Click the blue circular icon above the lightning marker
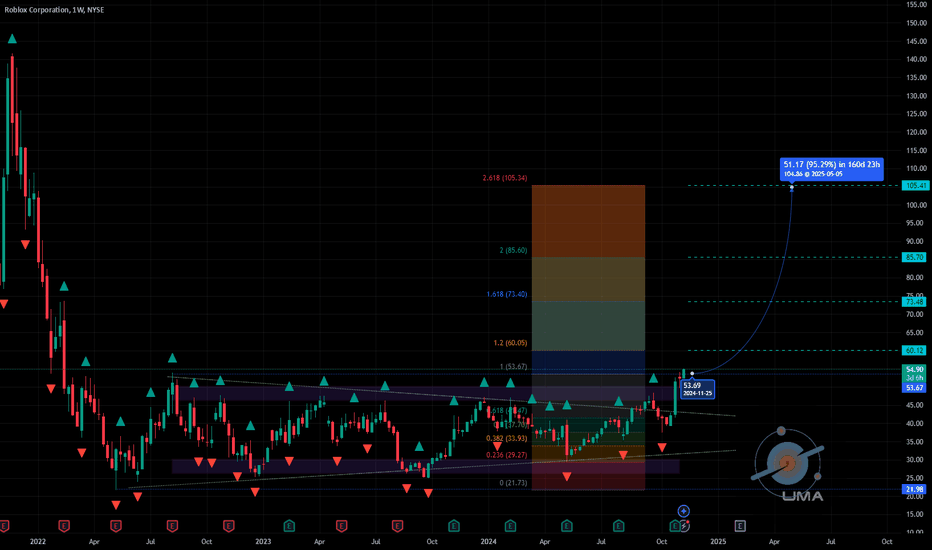 pos(684,511)
